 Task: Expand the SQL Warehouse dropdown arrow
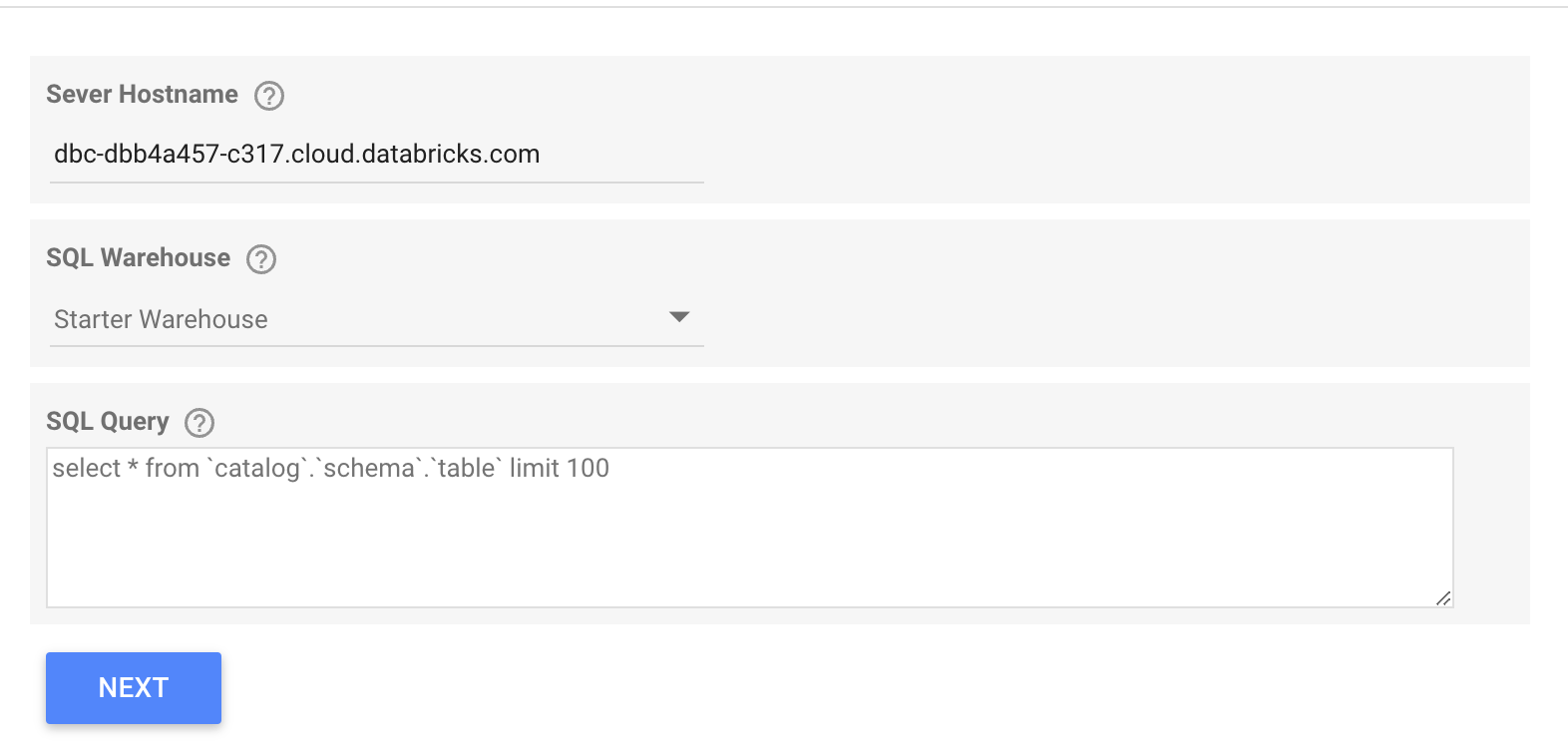tap(679, 317)
